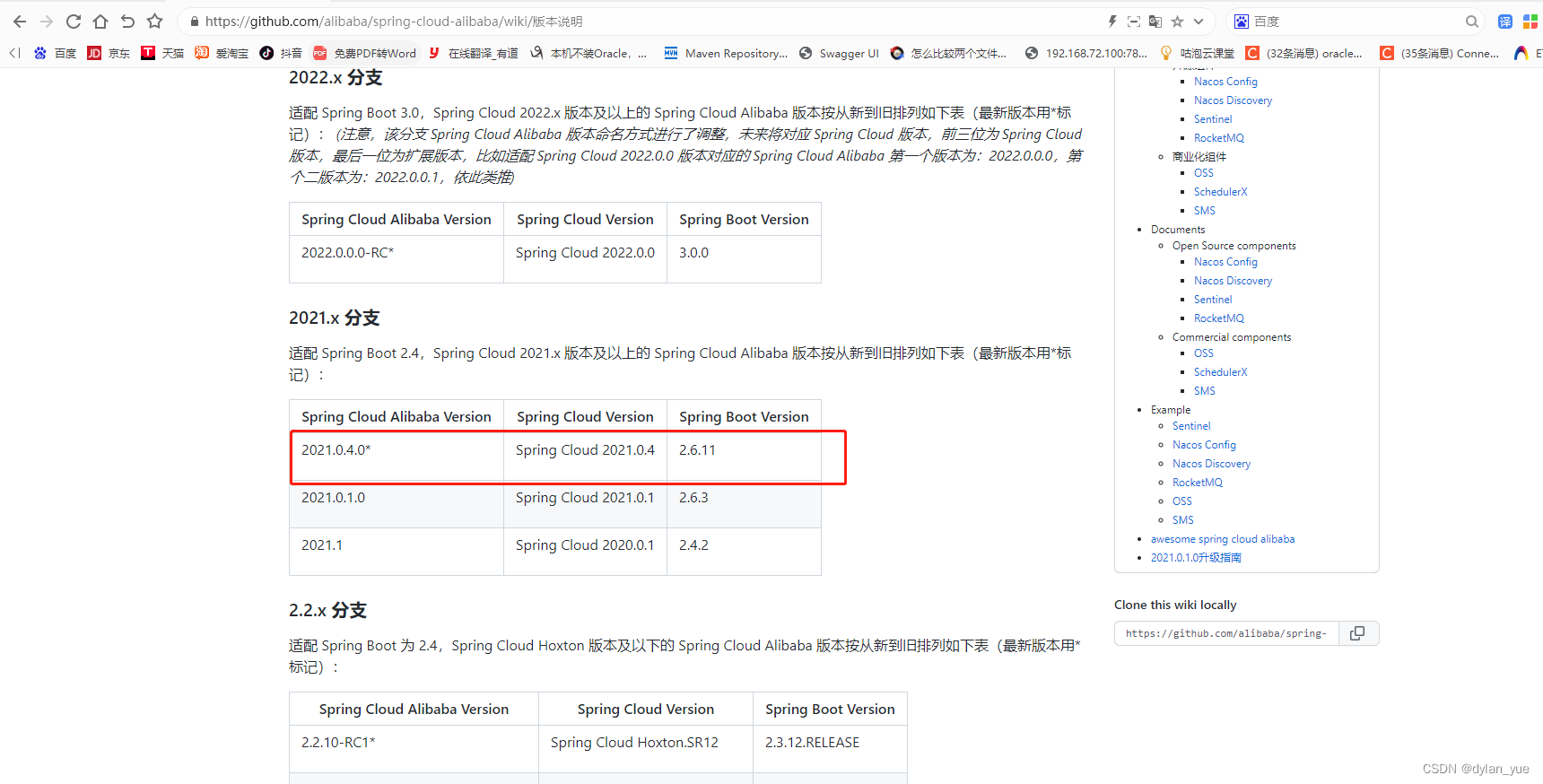This screenshot has width=1543, height=784.
Task: Open the 爱淘宝 bookmark
Action: coord(222,53)
